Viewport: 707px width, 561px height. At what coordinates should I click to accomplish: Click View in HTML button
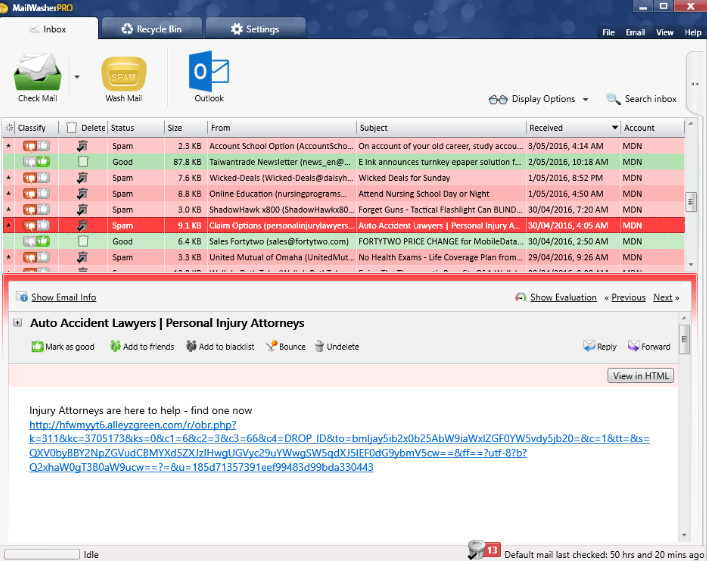pyautogui.click(x=640, y=376)
